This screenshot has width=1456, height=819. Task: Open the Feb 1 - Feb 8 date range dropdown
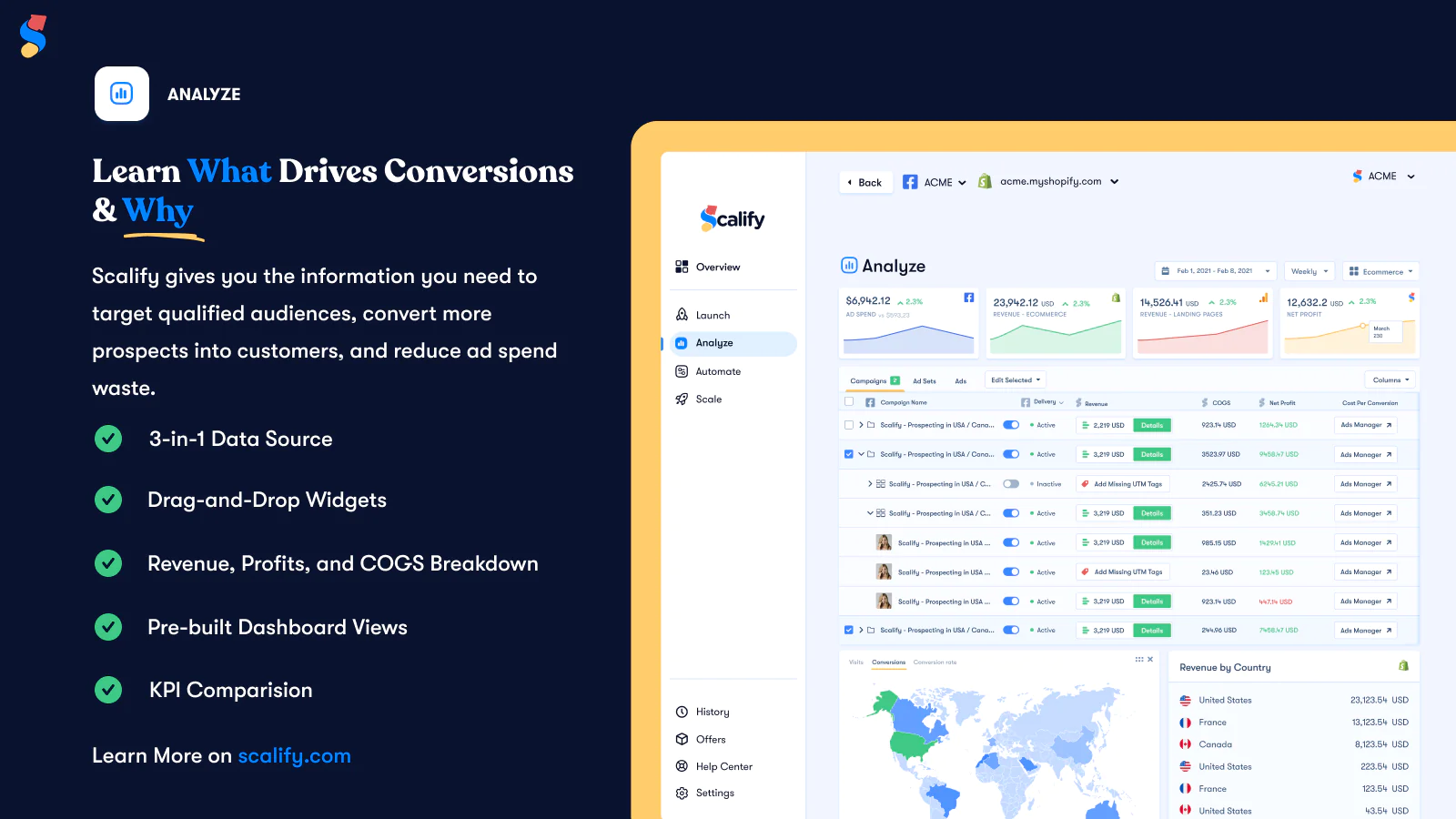[1215, 271]
